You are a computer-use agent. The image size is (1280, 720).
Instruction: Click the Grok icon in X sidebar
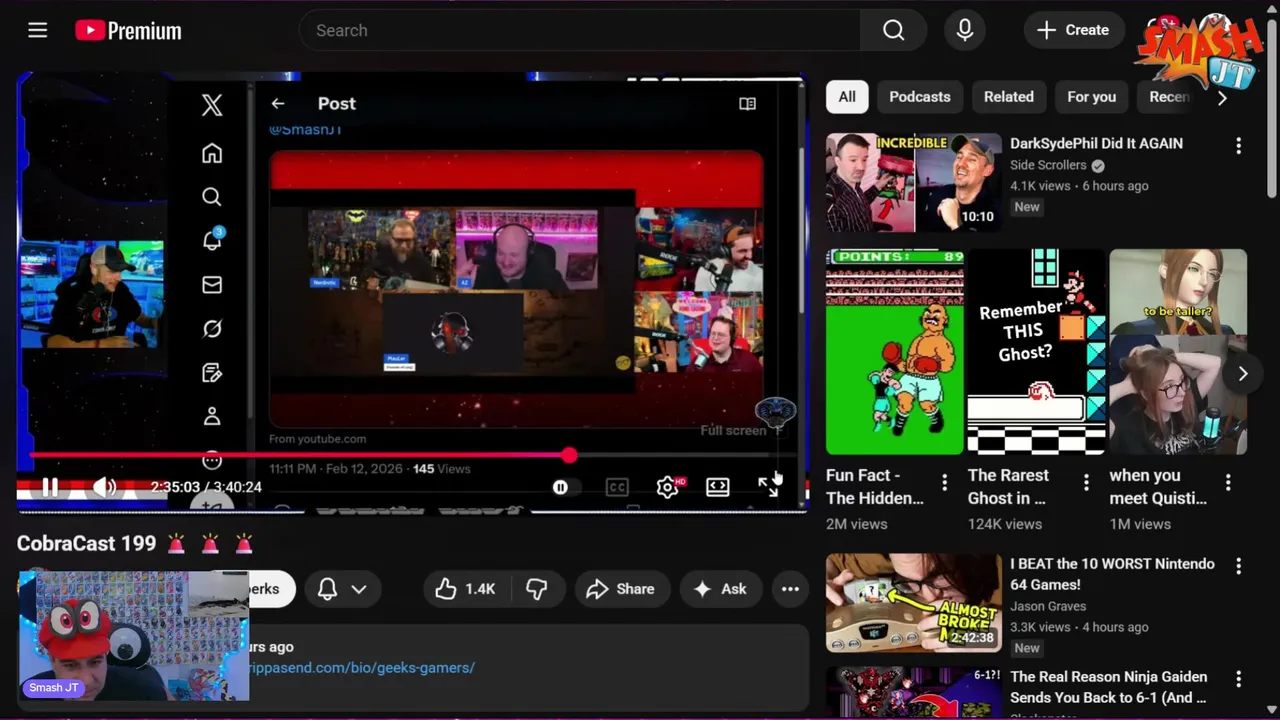(x=212, y=329)
